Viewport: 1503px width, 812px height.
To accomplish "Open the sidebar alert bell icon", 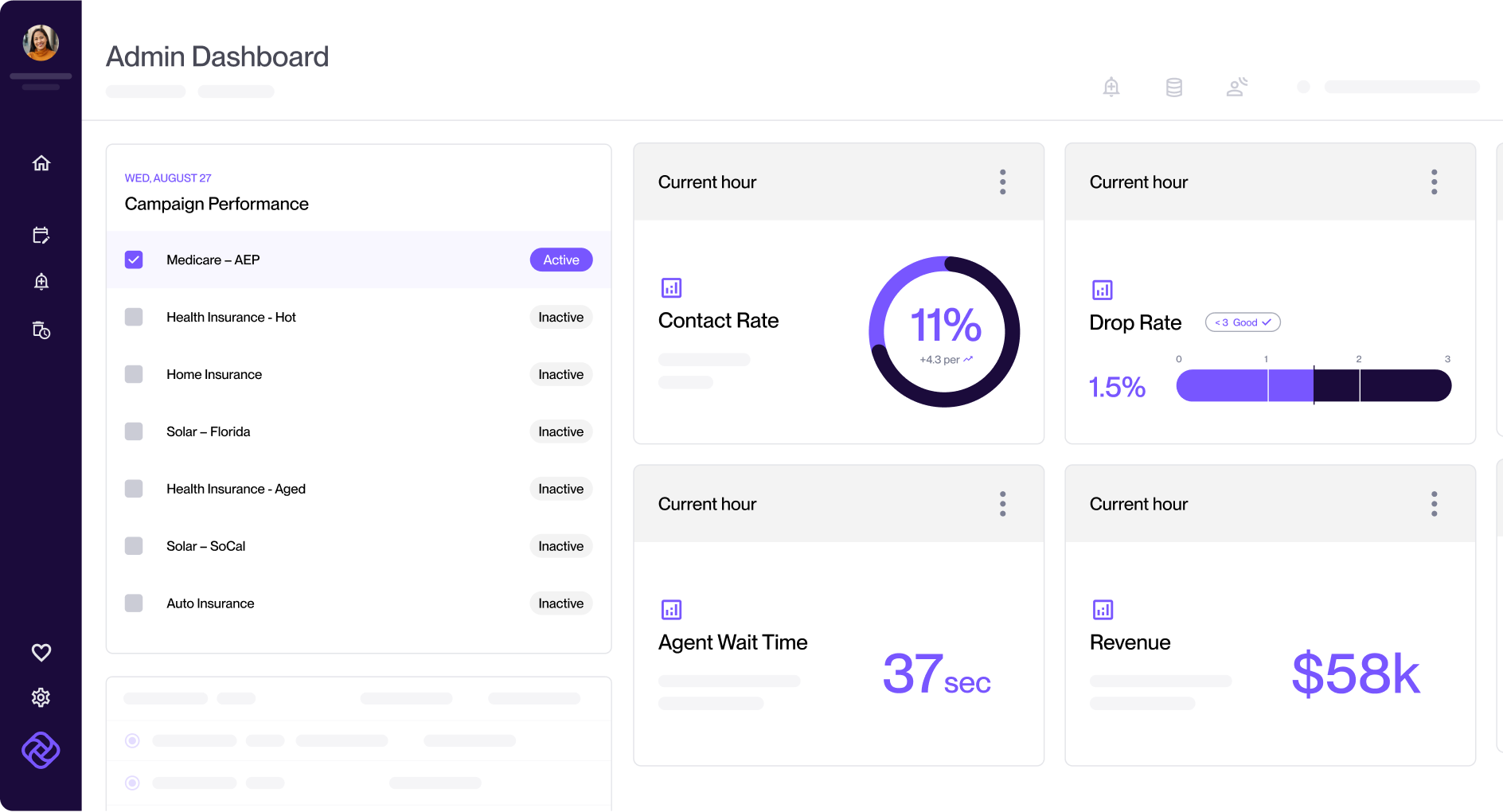I will point(41,282).
